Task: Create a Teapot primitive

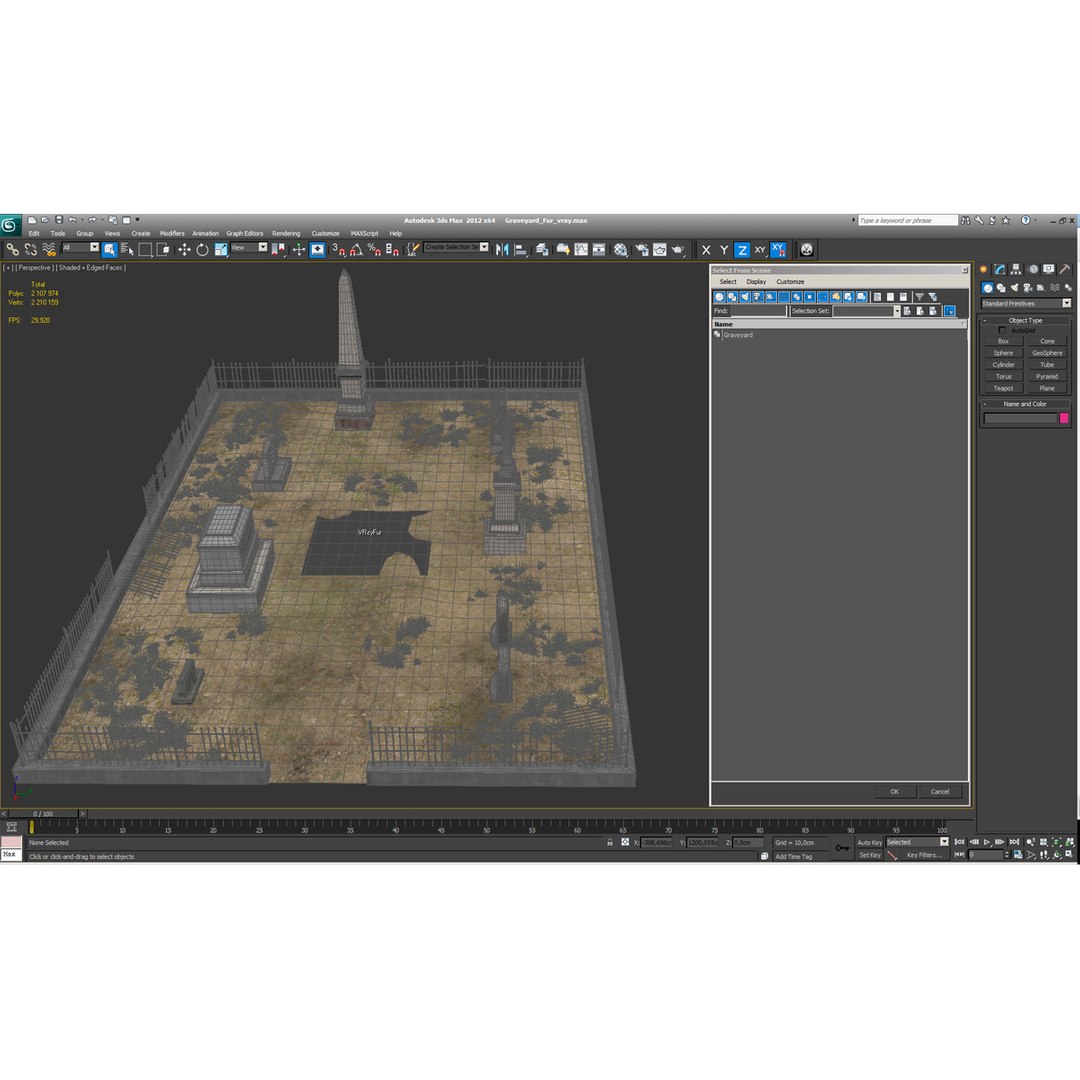Action: pyautogui.click(x=1003, y=388)
